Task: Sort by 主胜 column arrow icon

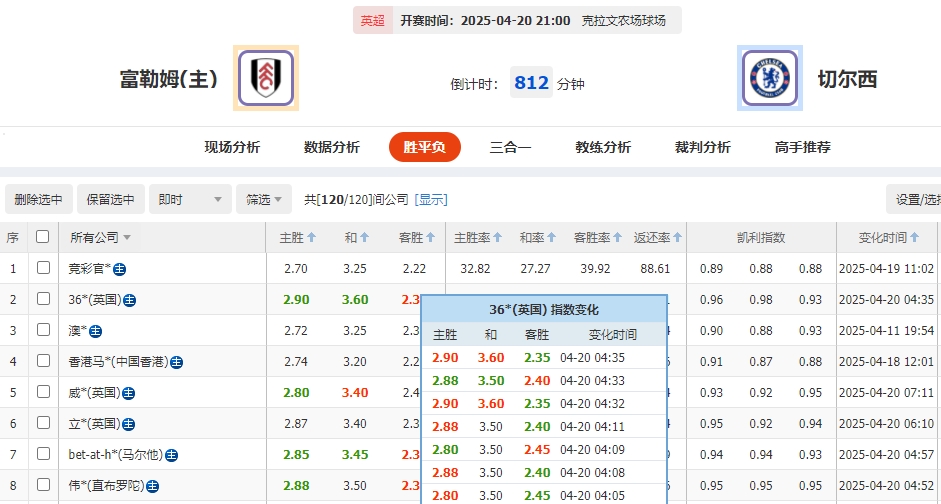Action: [312, 238]
